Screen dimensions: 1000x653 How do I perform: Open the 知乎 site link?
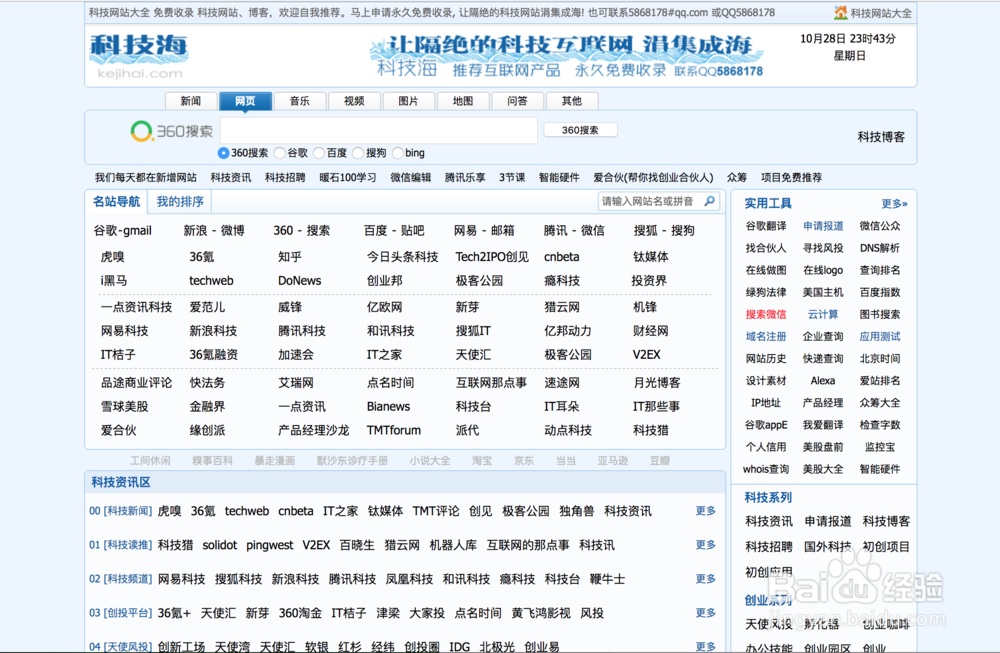click(290, 257)
